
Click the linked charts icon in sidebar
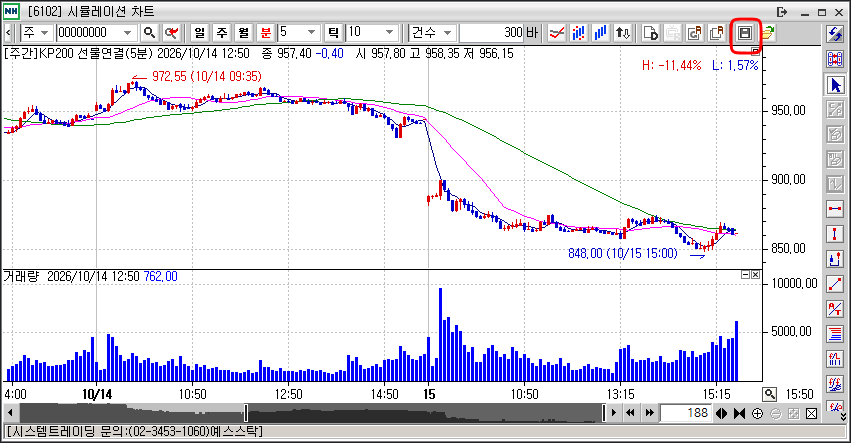point(835,59)
